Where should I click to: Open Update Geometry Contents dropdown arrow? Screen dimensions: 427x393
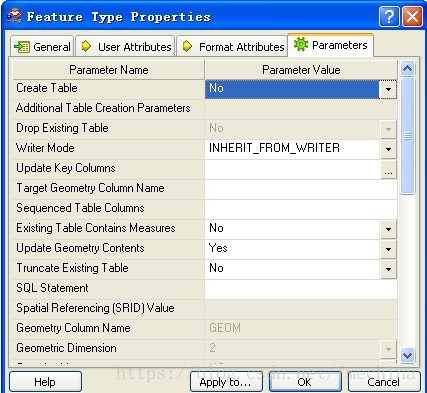pos(388,249)
